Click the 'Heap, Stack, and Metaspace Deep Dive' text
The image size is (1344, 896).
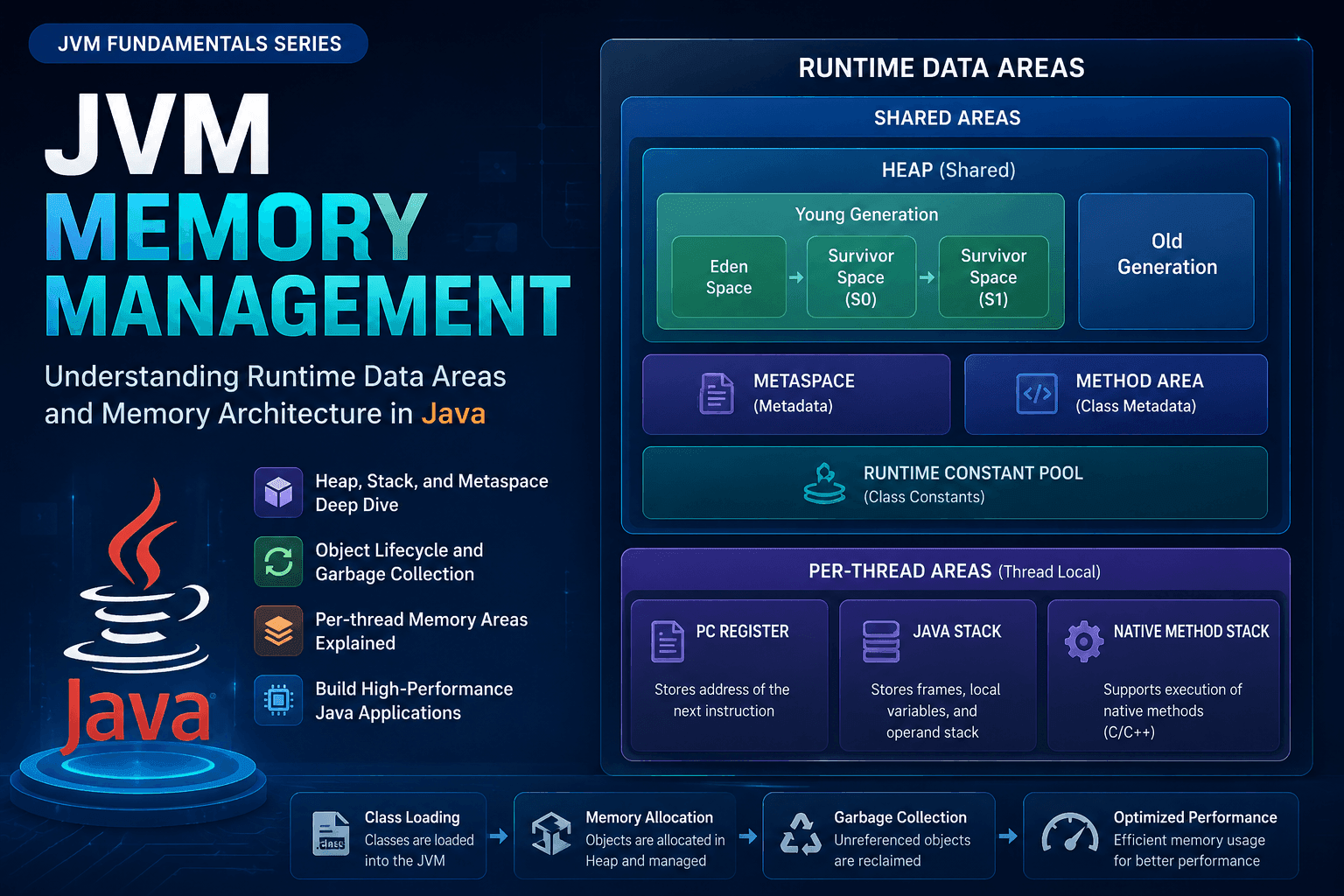point(431,493)
